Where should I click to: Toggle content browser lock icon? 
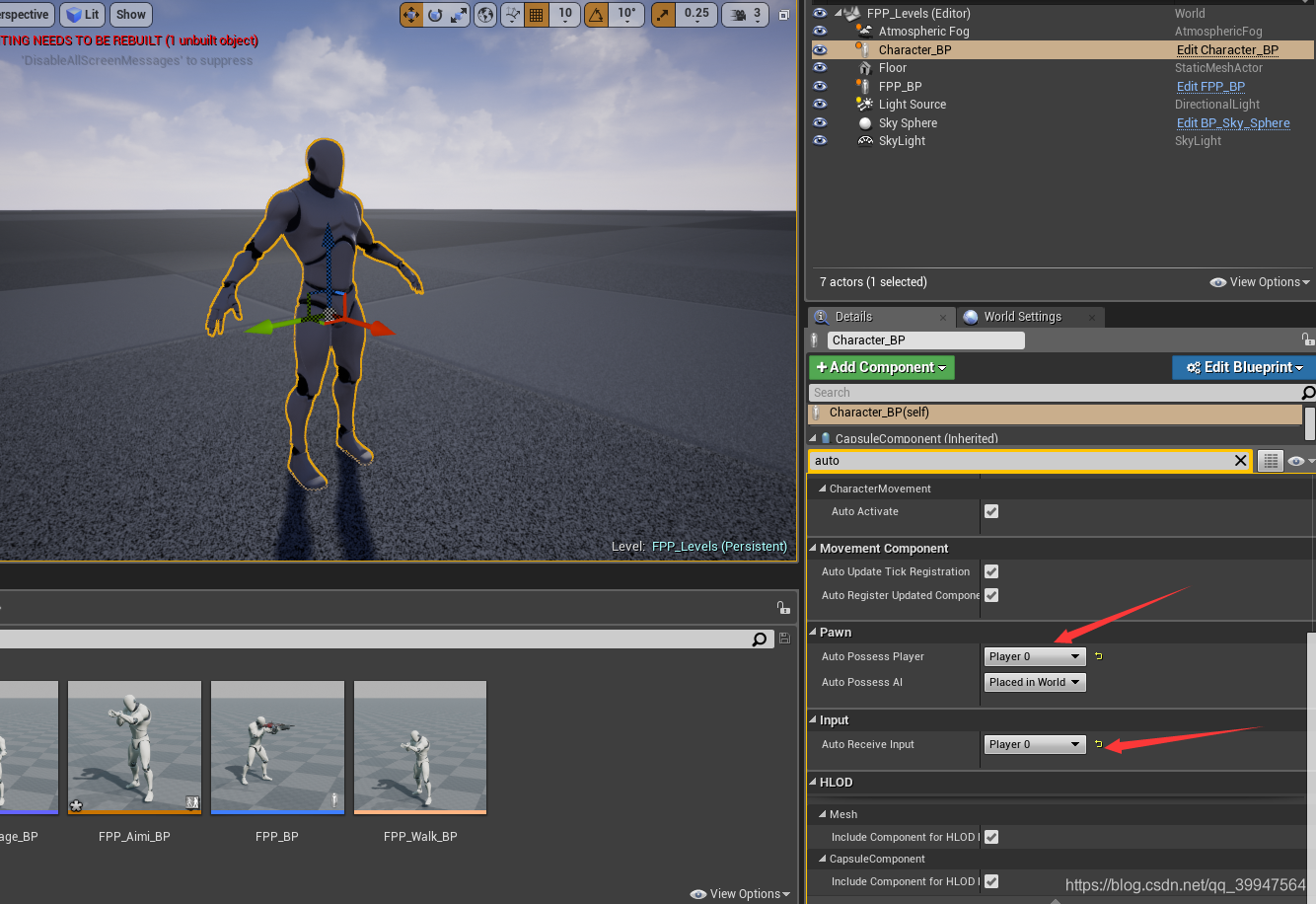[783, 607]
